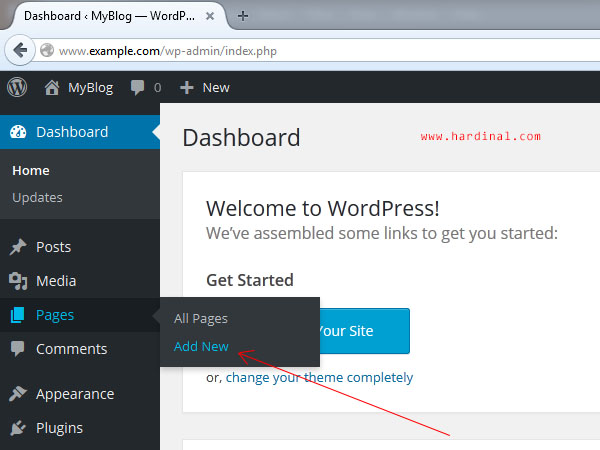Click the Plugins plug icon
Screen dimensions: 600x450
coord(18,428)
